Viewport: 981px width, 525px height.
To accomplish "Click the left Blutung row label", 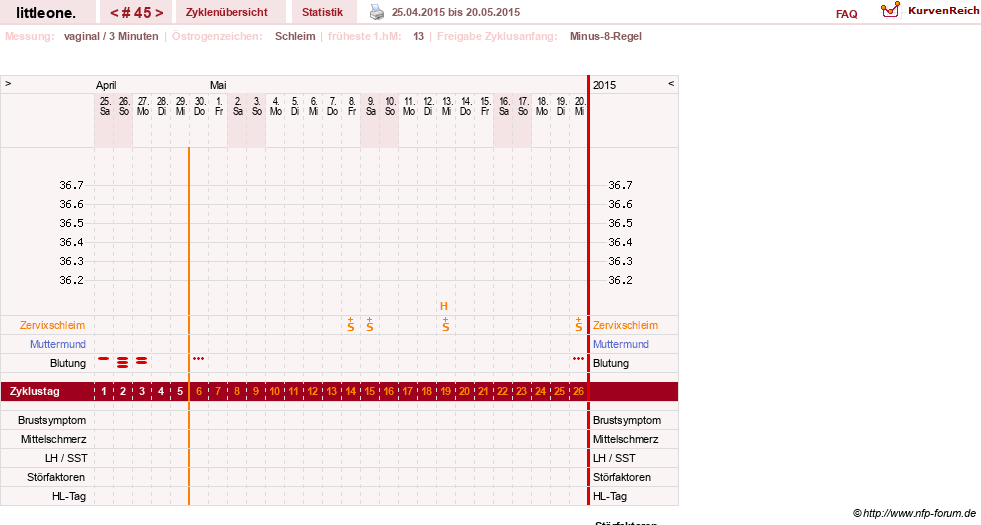I will 68,363.
